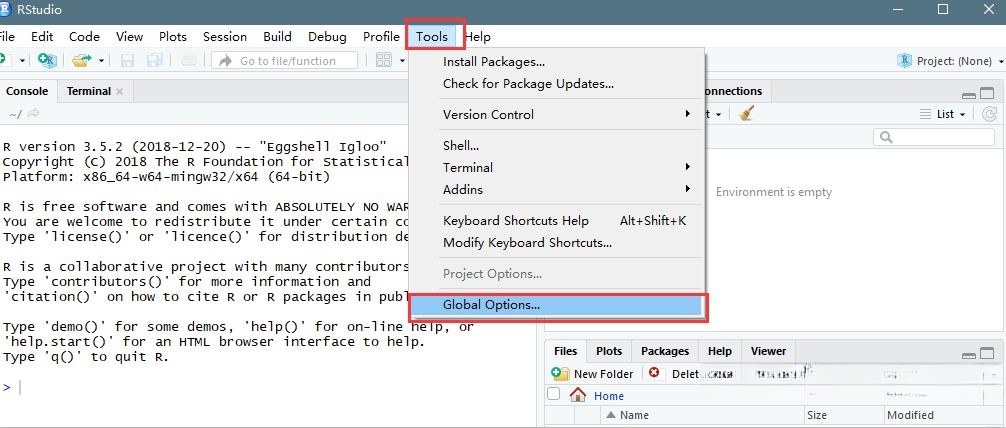Switch to the Packages tab
Screen dimensions: 1006x428
point(665,351)
